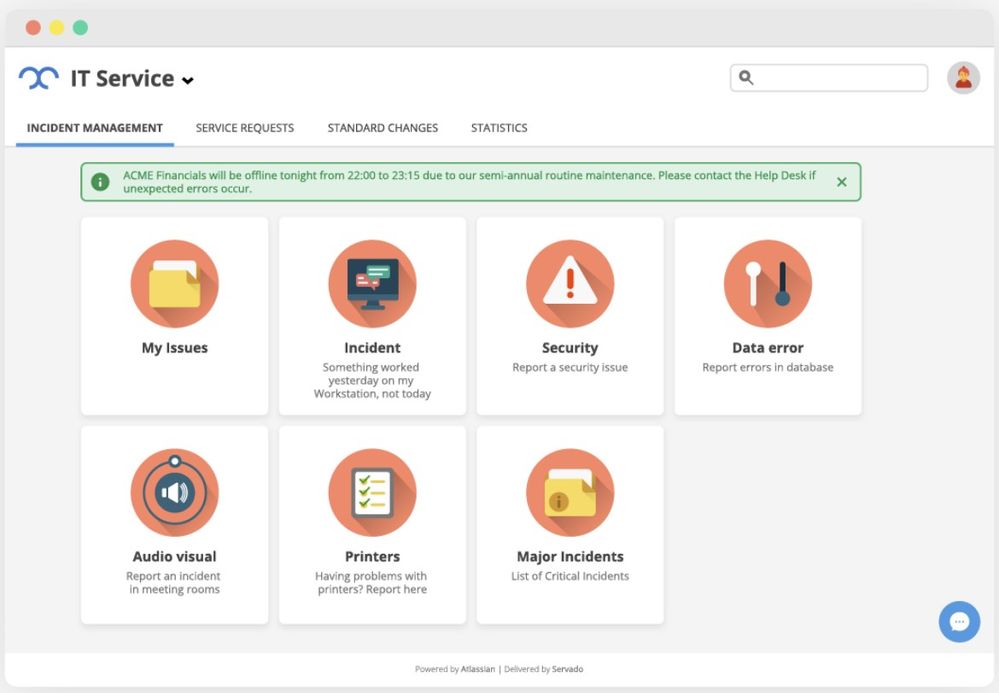
Task: Click the Major Incidents card title
Action: click(570, 556)
